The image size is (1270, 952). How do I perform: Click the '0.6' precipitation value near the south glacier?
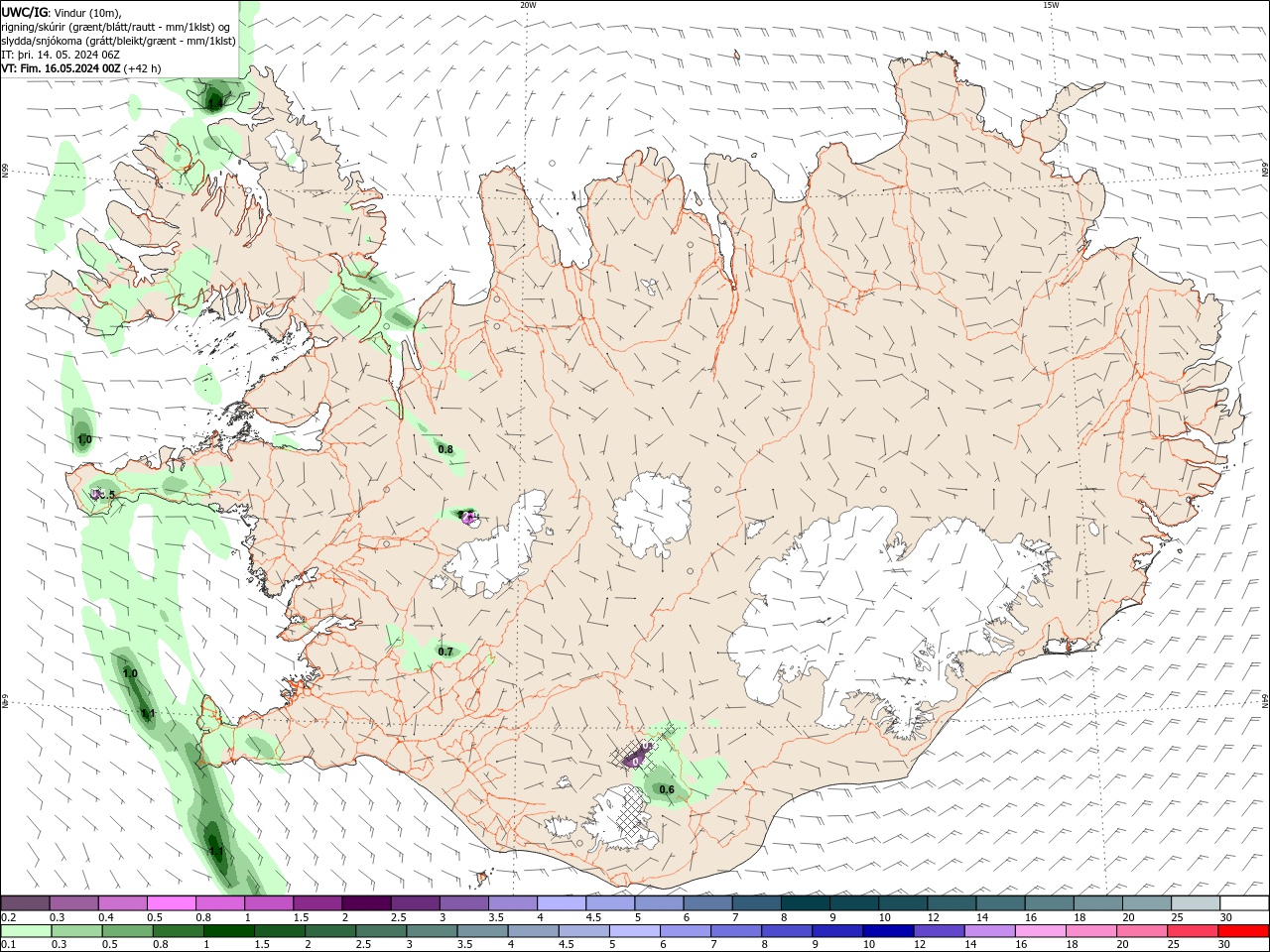point(667,790)
